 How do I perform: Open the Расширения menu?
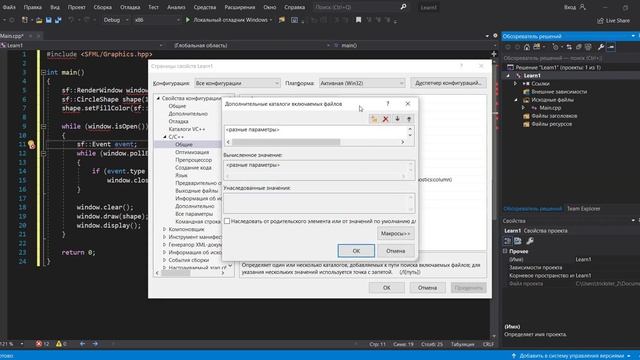[240, 7]
